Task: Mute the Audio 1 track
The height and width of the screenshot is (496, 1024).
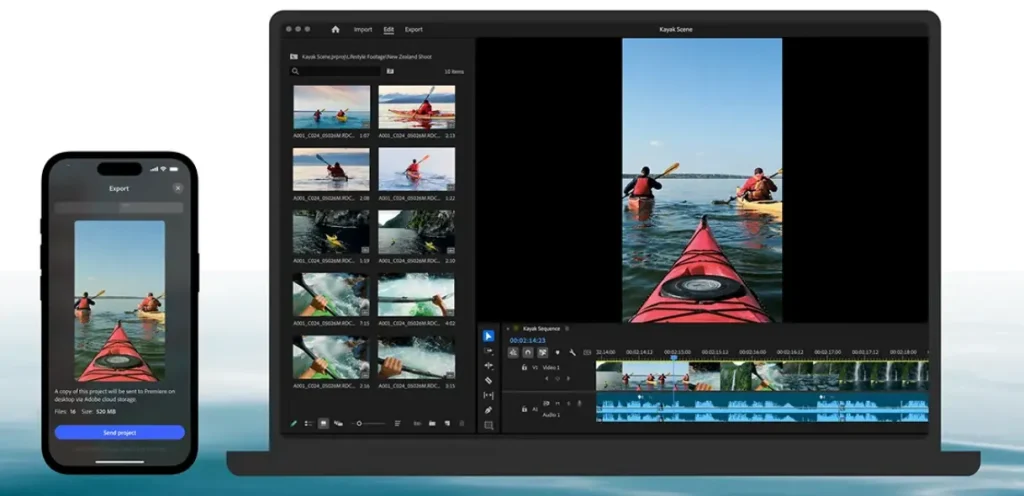Action: coord(558,403)
